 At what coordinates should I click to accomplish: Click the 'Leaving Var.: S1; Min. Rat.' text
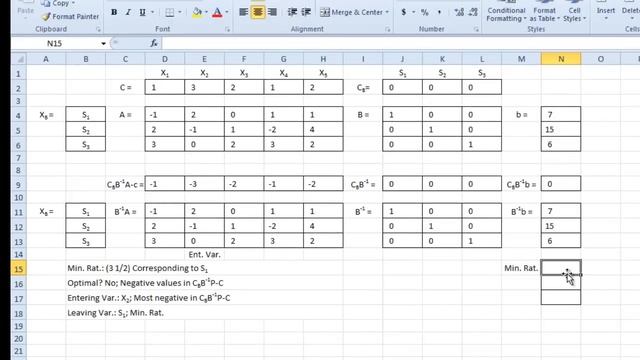116,313
